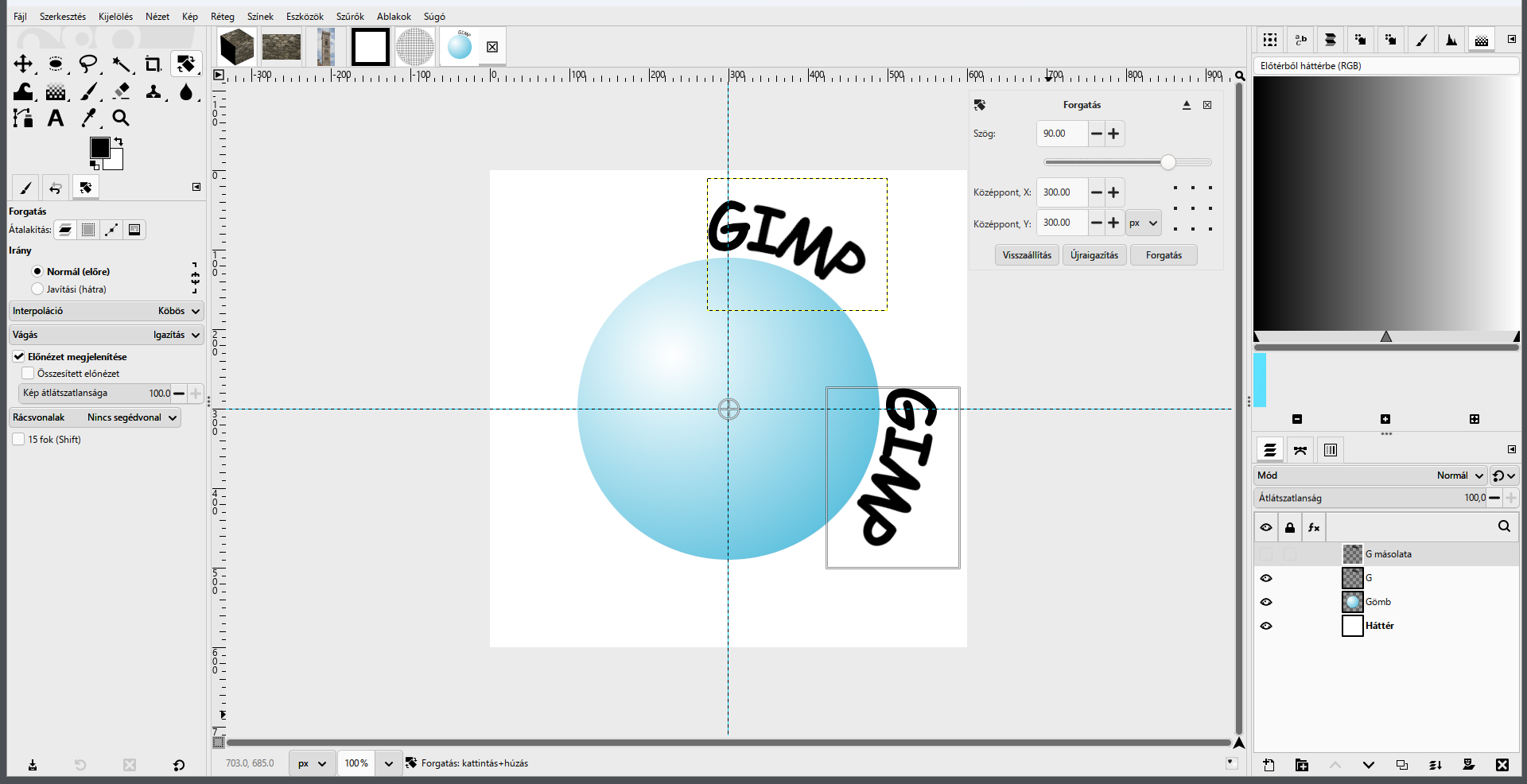The image size is (1527, 784).
Task: Enable the Összesített előnézet checkbox
Action: click(x=28, y=373)
